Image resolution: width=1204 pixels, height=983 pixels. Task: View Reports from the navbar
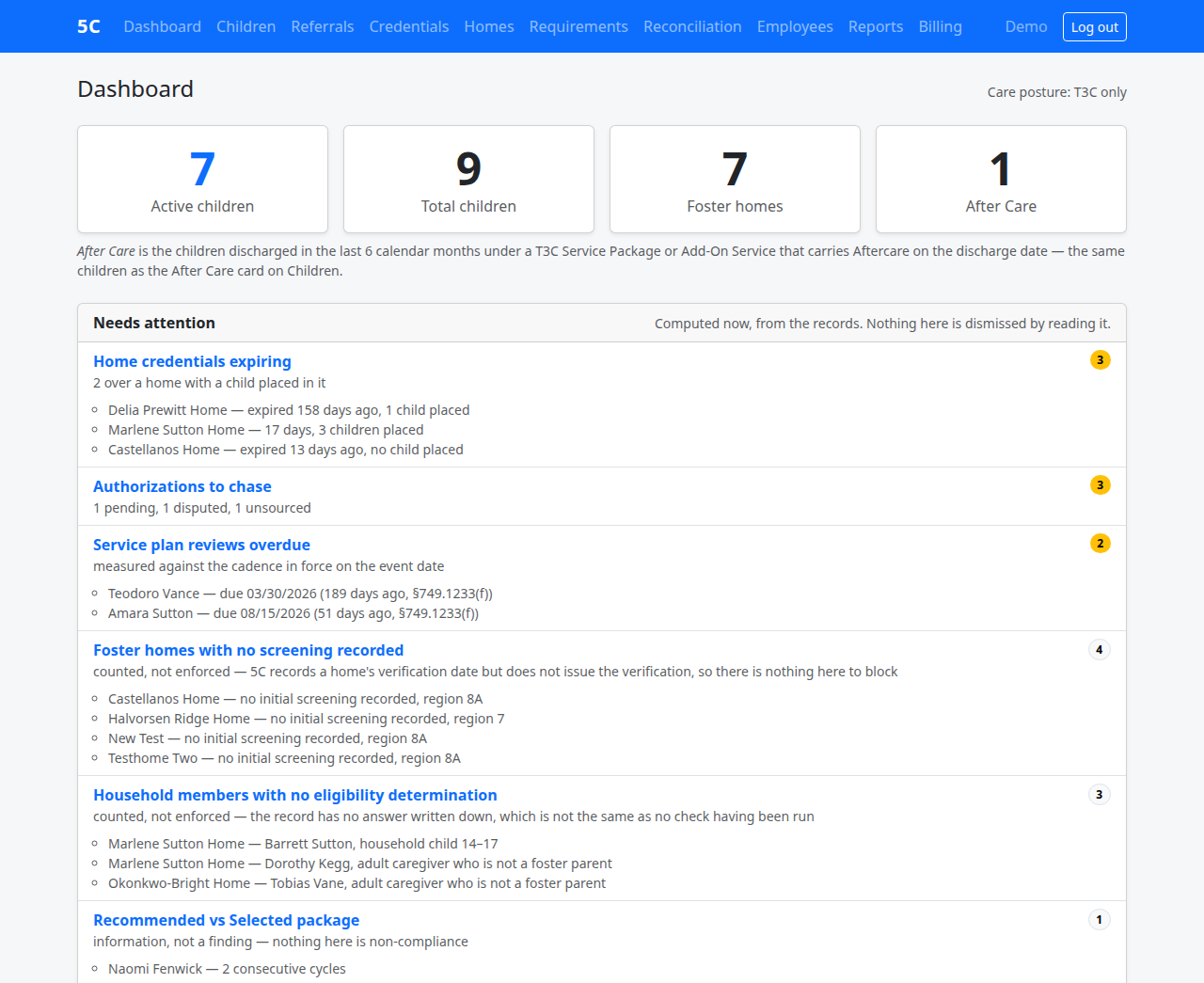(876, 26)
